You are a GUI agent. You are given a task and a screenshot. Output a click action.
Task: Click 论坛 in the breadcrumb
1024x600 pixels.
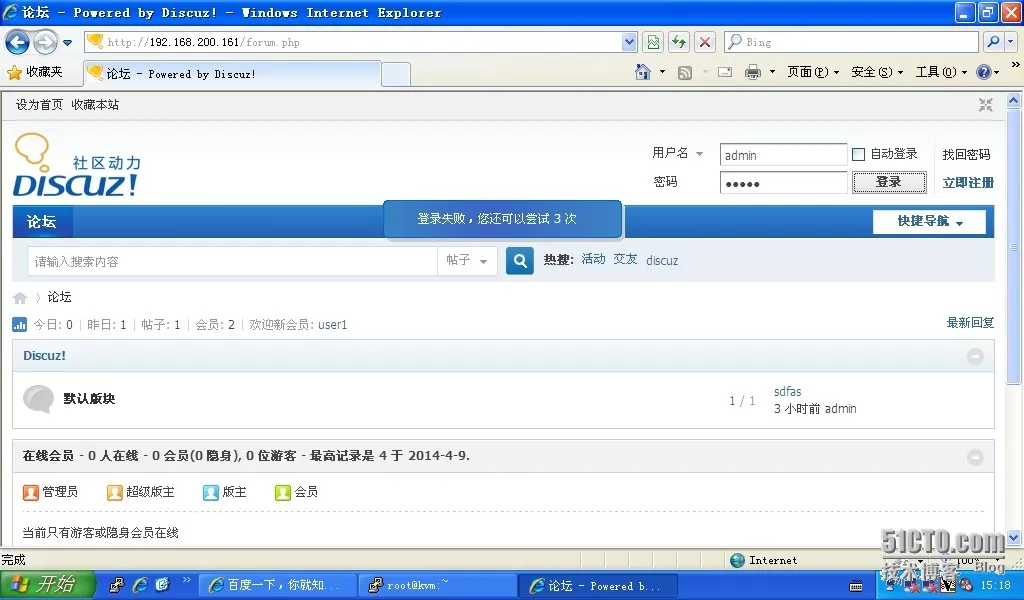click(59, 297)
